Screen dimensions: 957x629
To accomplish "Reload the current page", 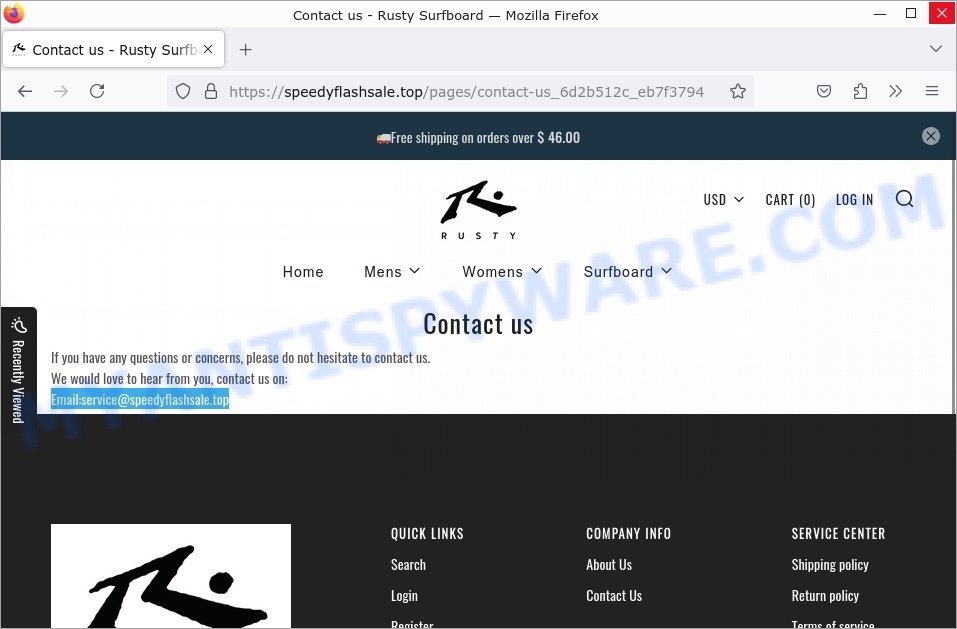I will [x=97, y=92].
